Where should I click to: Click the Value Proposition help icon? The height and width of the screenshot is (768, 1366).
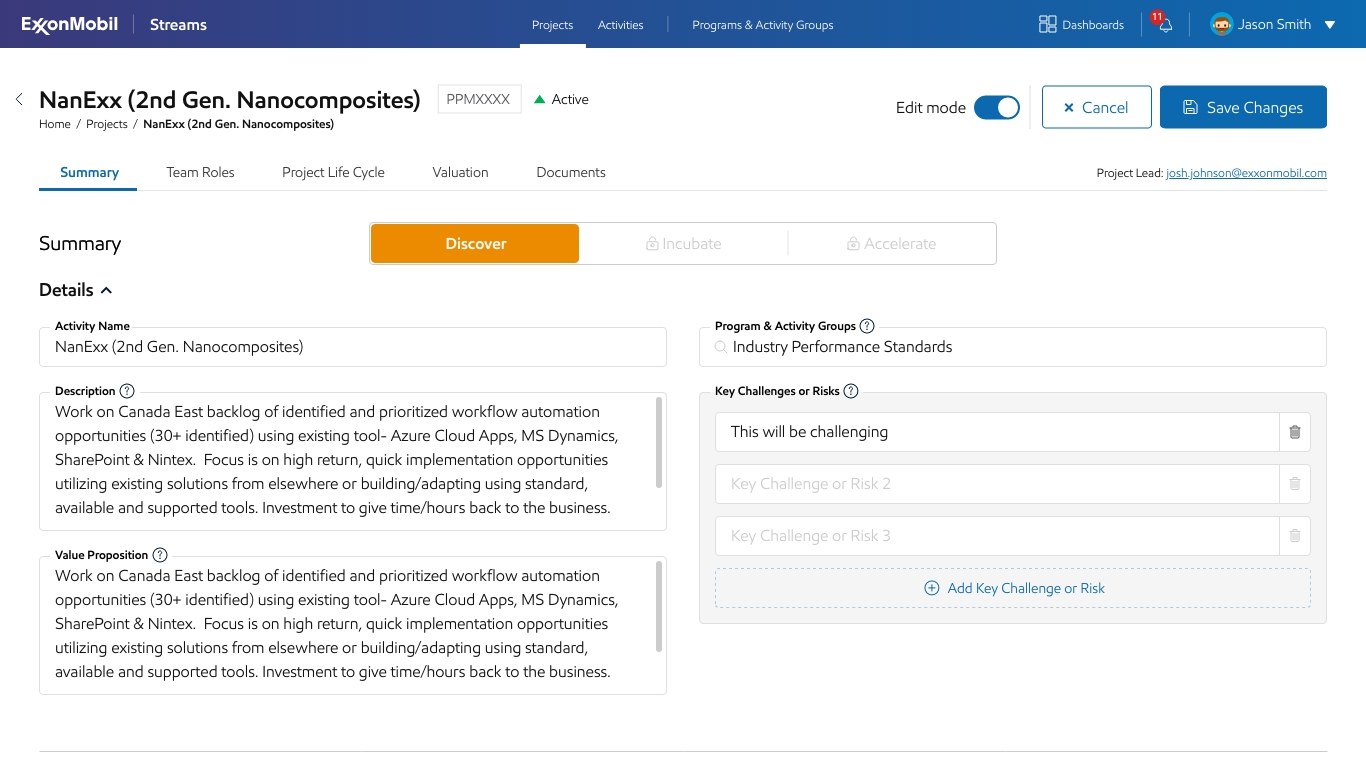(160, 555)
